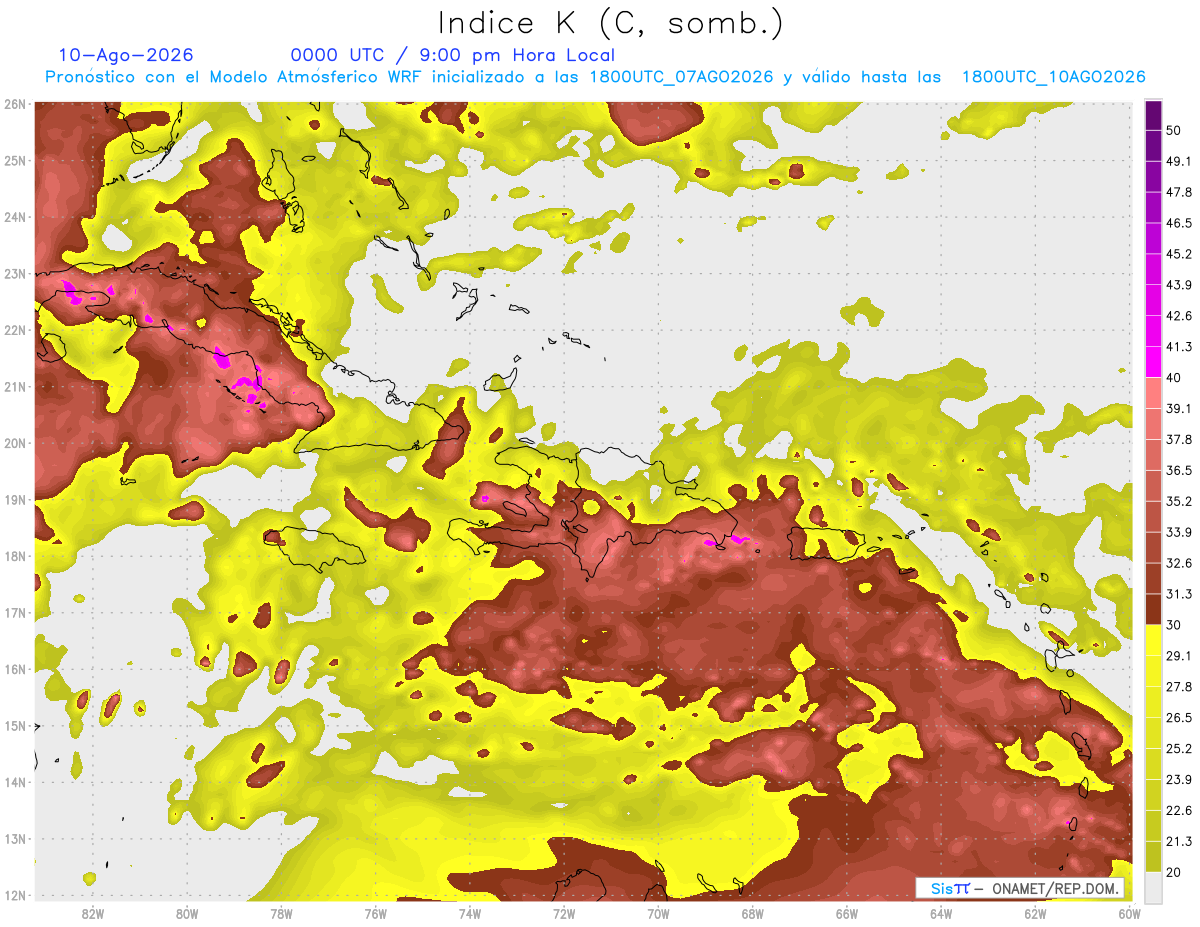1200x927 pixels.
Task: Click colorbar value '35.2'
Action: [1178, 501]
